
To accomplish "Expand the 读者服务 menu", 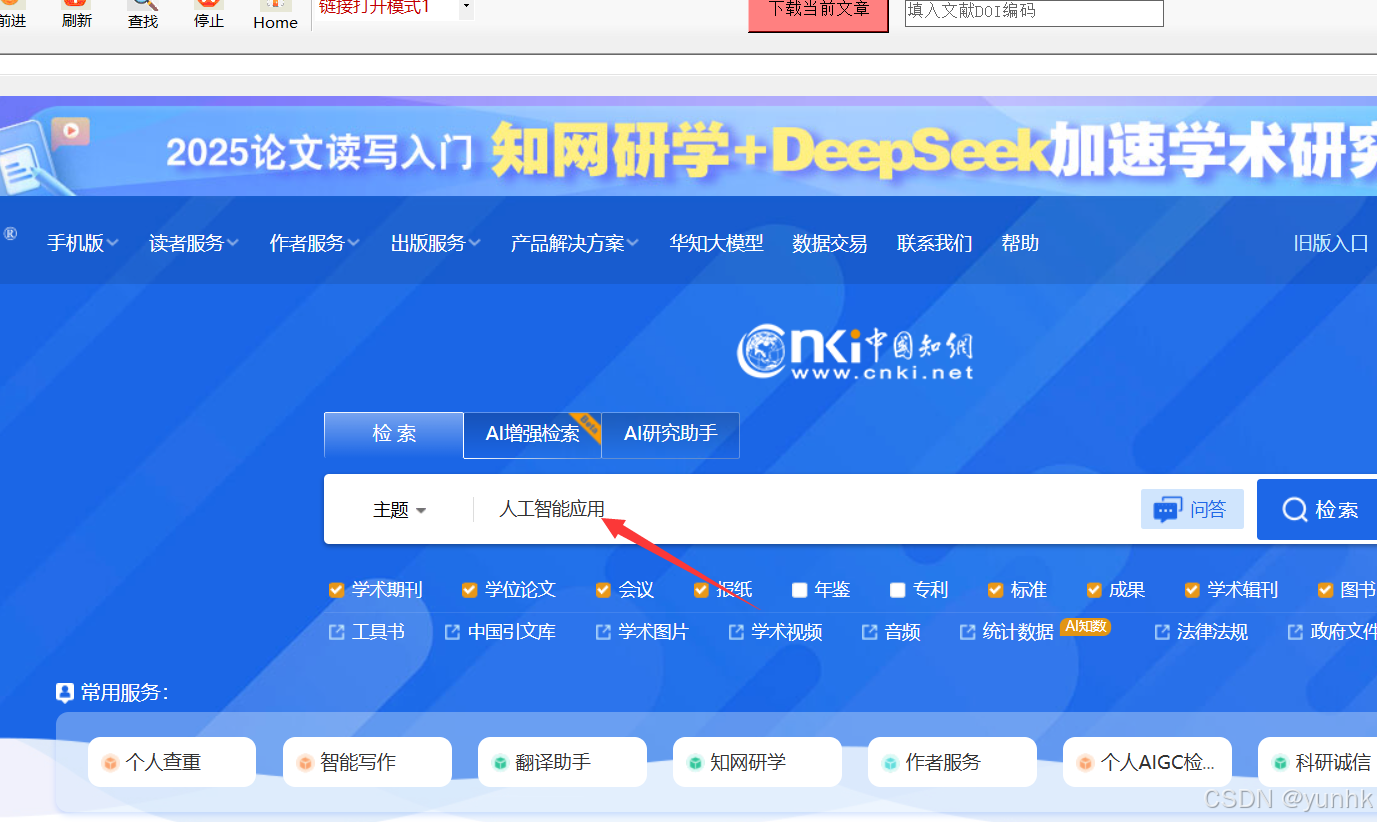I will click(x=194, y=243).
